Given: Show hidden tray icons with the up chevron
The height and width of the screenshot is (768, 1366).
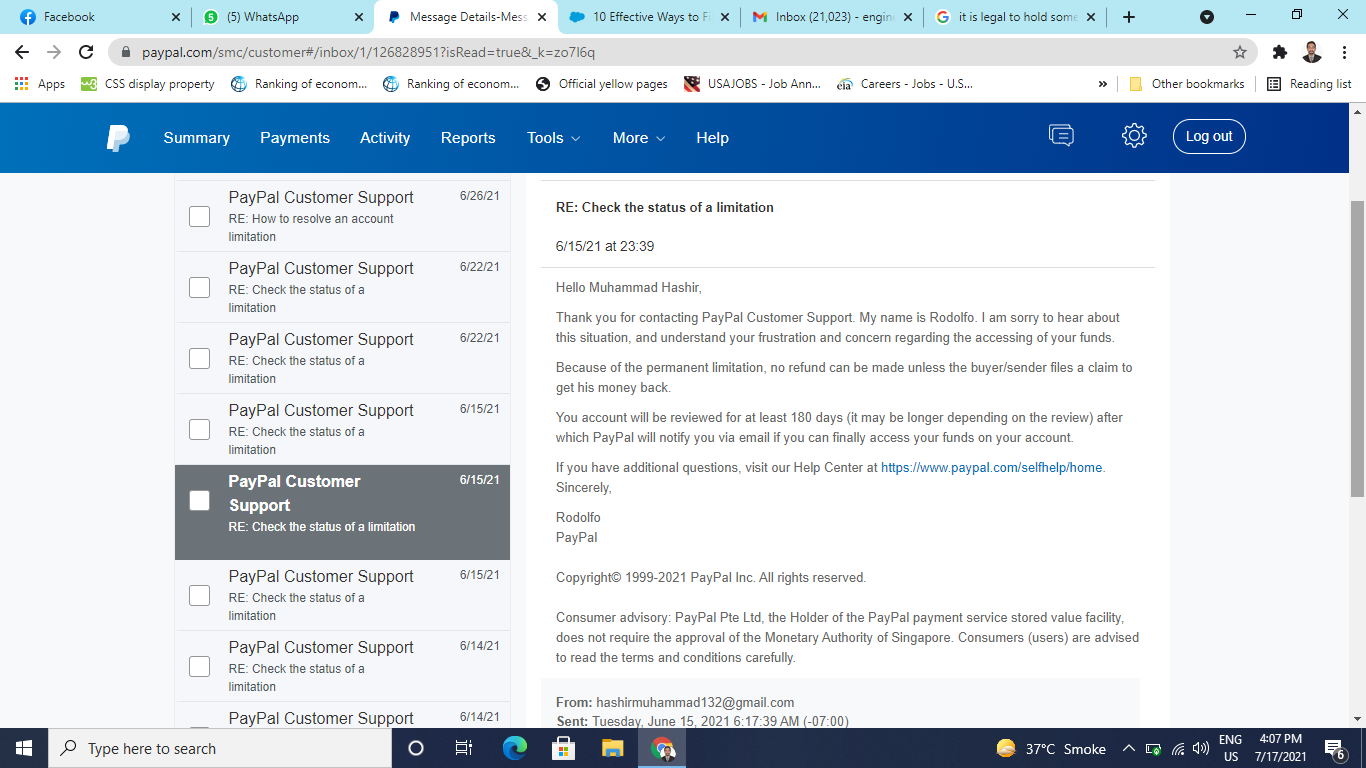Looking at the screenshot, I should pyautogui.click(x=1129, y=748).
